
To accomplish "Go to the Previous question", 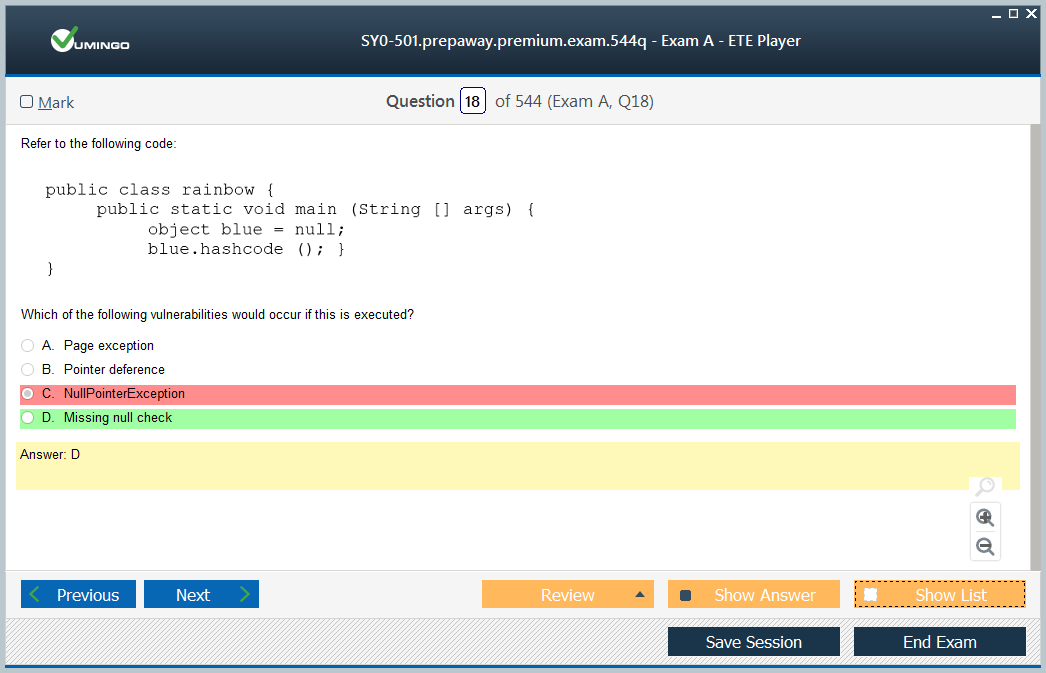I will point(78,594).
